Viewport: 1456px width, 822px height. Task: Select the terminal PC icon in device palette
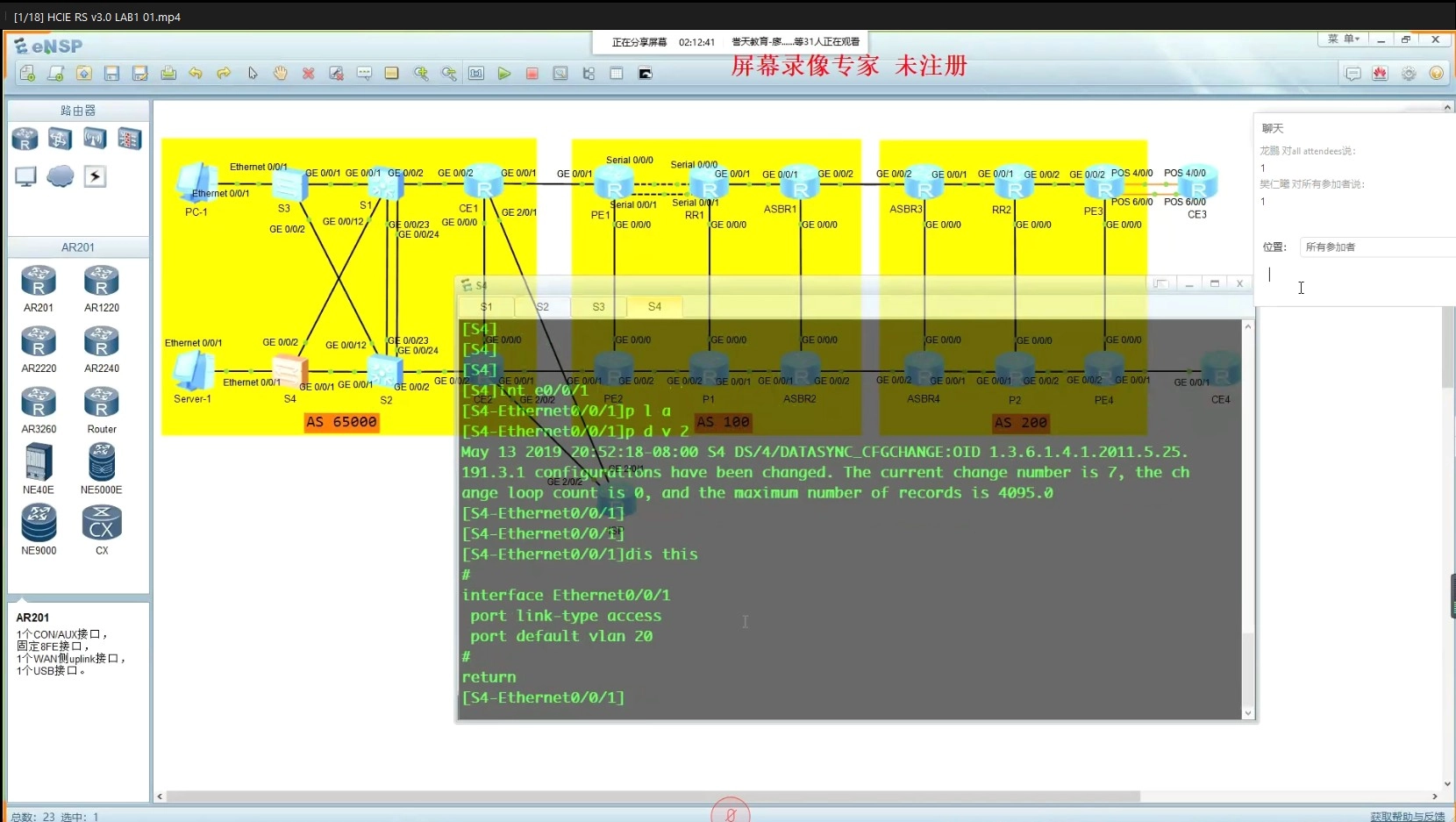point(25,176)
